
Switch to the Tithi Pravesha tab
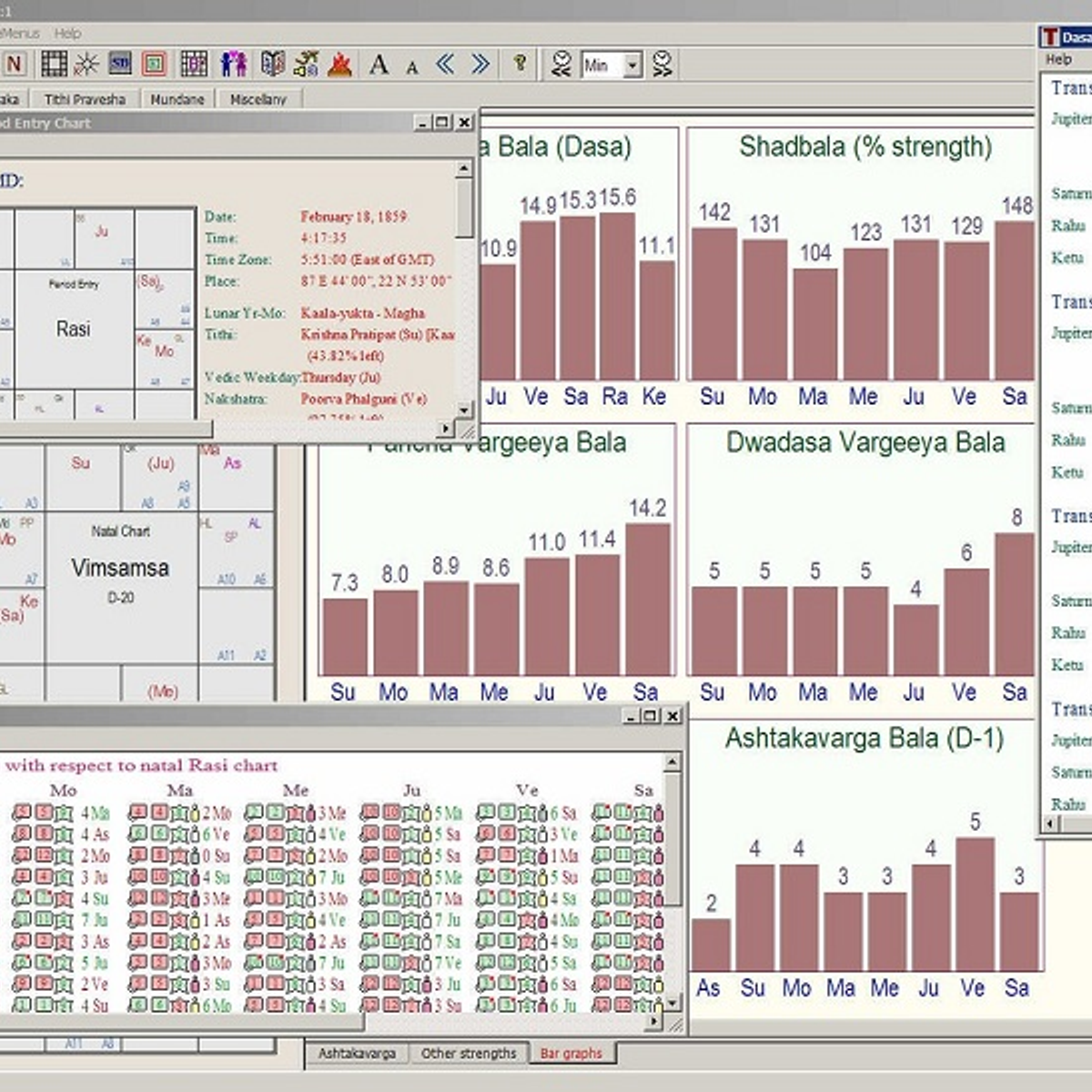[x=85, y=99]
